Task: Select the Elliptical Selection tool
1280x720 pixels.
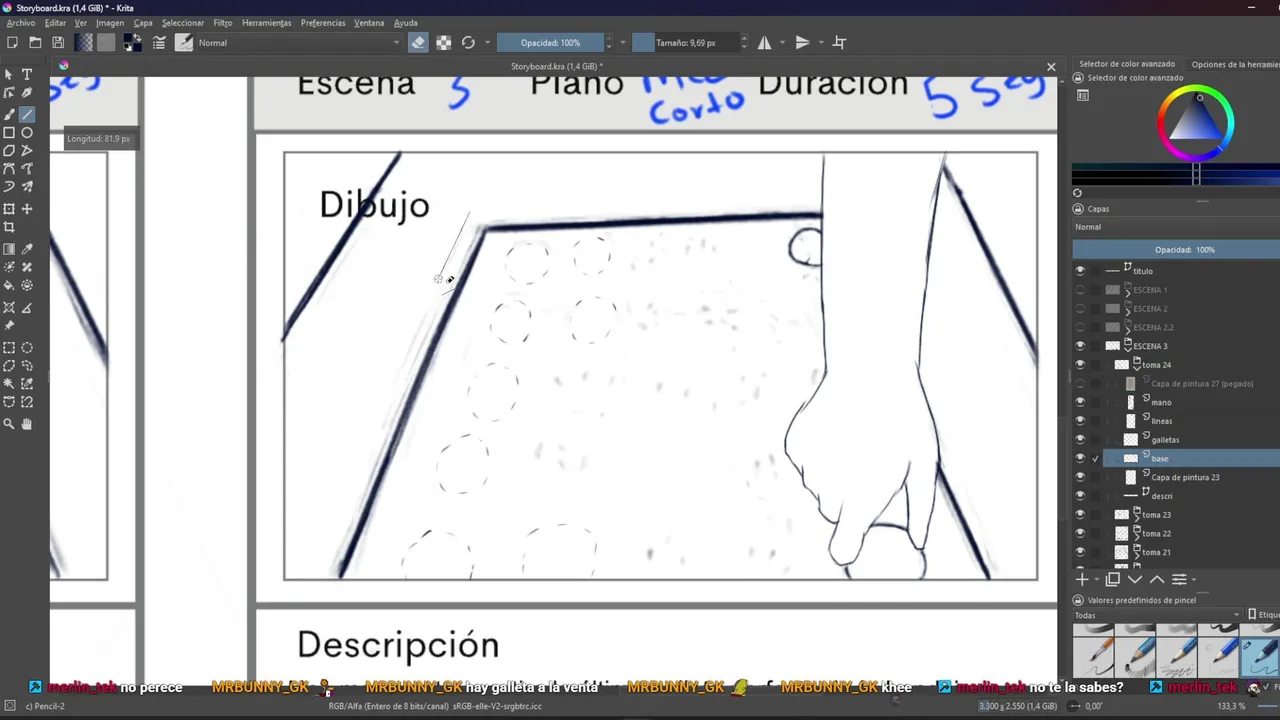Action: [x=27, y=347]
